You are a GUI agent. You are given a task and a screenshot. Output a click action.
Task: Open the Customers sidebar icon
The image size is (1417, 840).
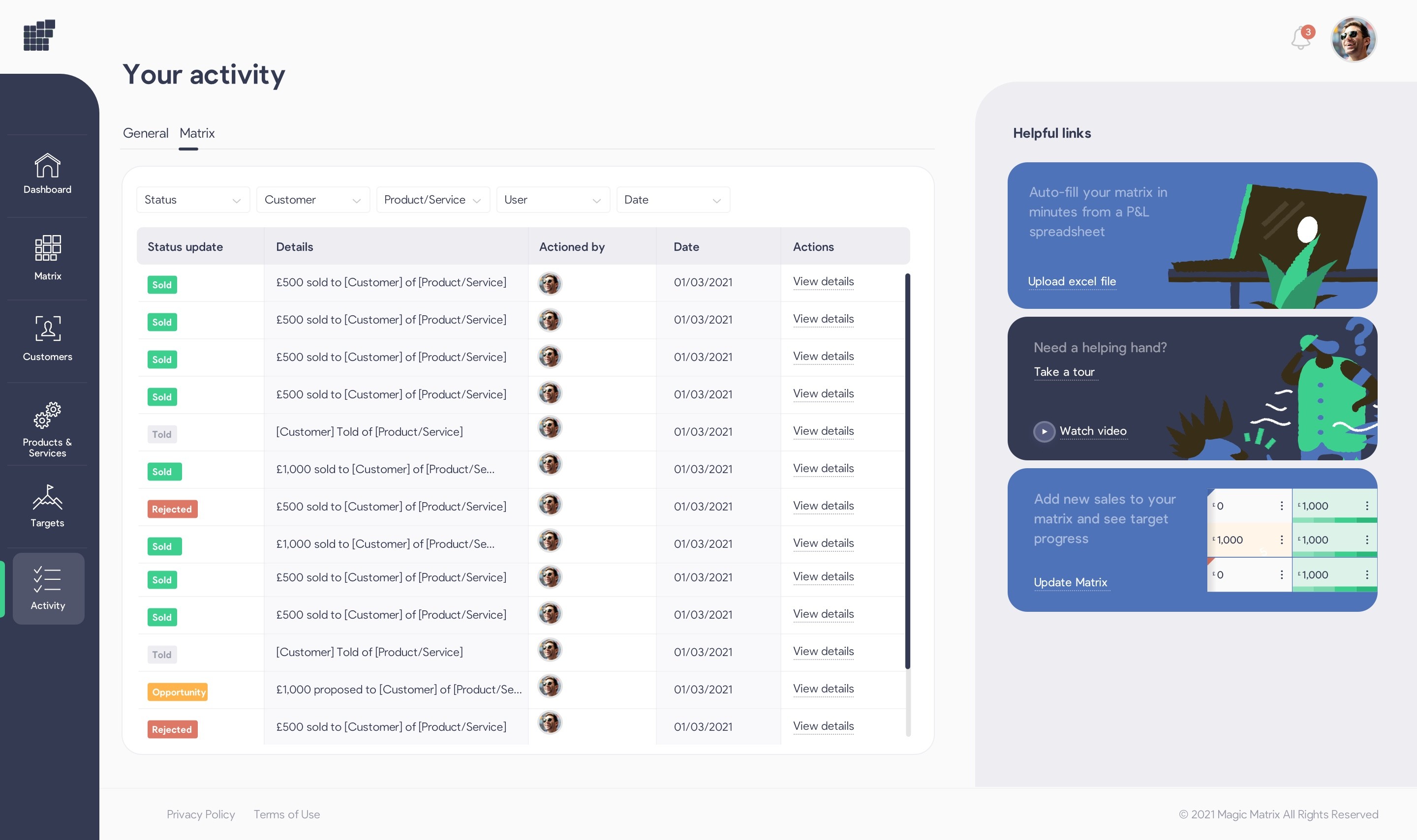coord(48,329)
